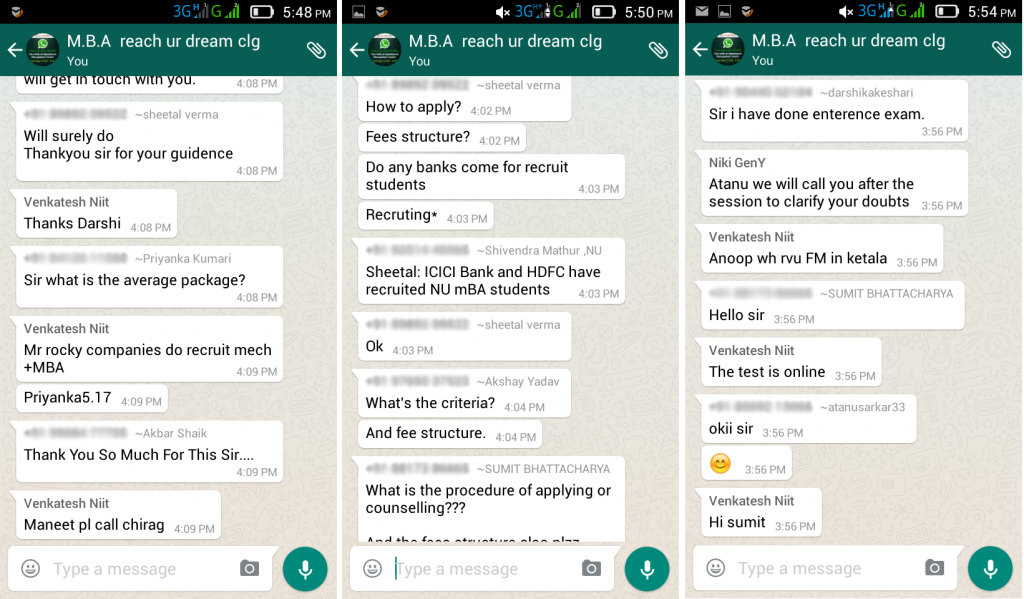Select the 'Thank You So Much For This Sir' message
This screenshot has height=599, width=1024.
point(150,451)
